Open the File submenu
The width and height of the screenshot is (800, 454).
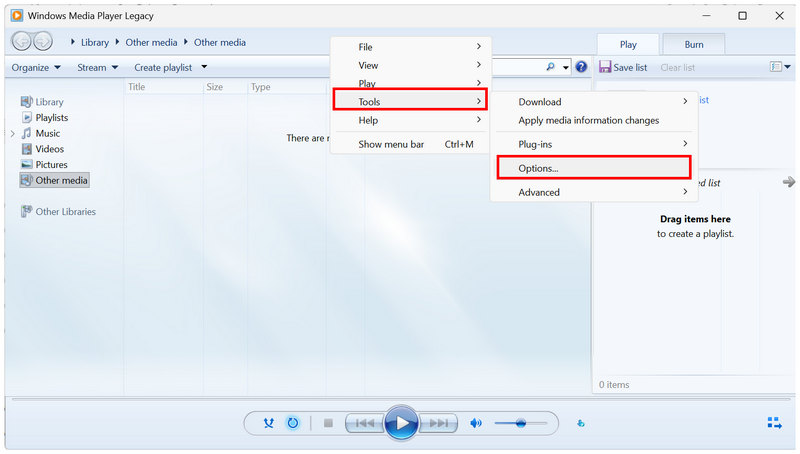[410, 47]
